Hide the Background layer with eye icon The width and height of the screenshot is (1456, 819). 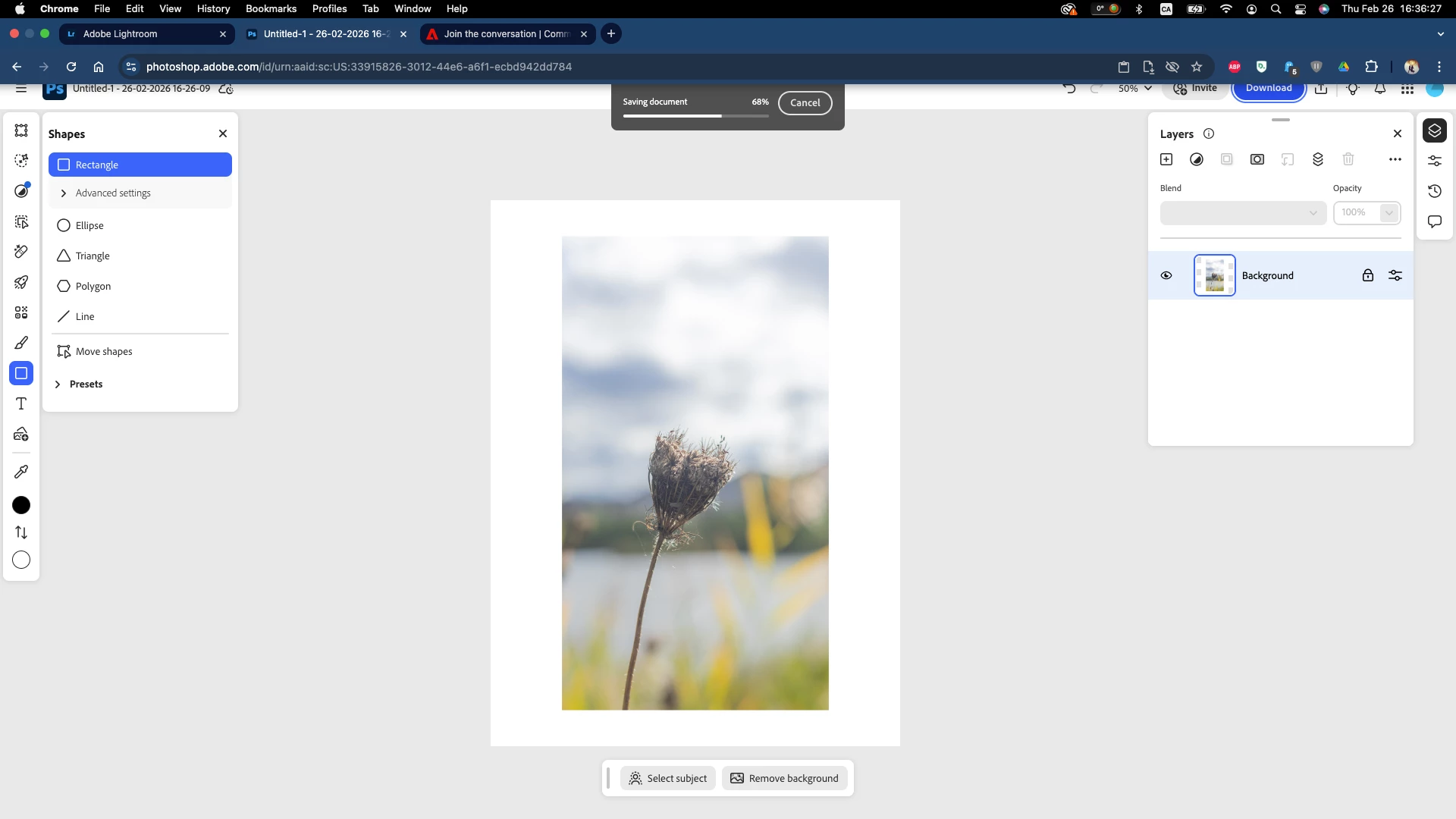pos(1166,275)
